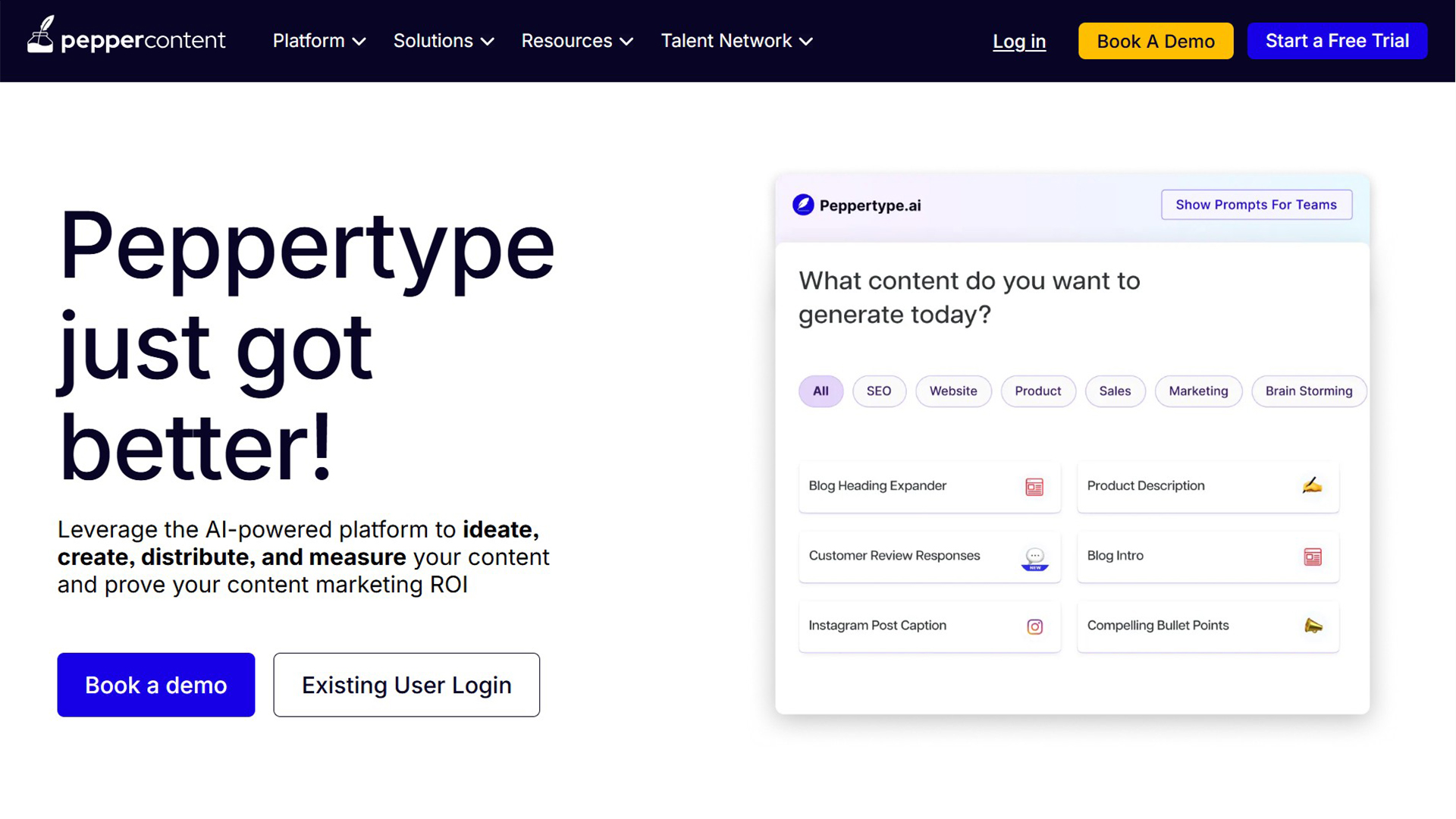Click the Compelling Bullet Points megaphone icon
The width and height of the screenshot is (1456, 819).
1313,626
